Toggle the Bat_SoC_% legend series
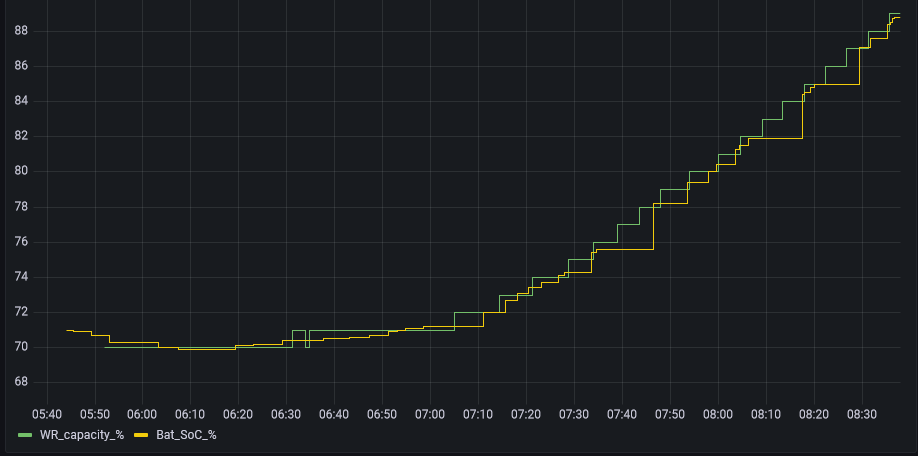Image resolution: width=918 pixels, height=456 pixels. click(x=186, y=435)
